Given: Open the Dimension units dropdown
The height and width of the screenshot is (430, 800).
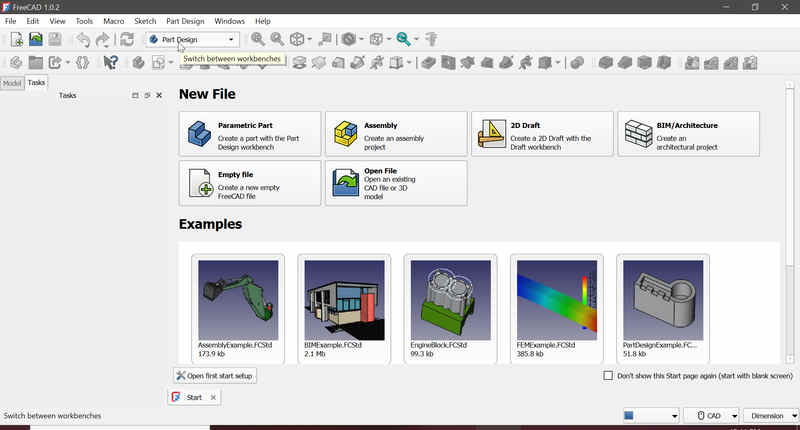Looking at the screenshot, I should (771, 416).
